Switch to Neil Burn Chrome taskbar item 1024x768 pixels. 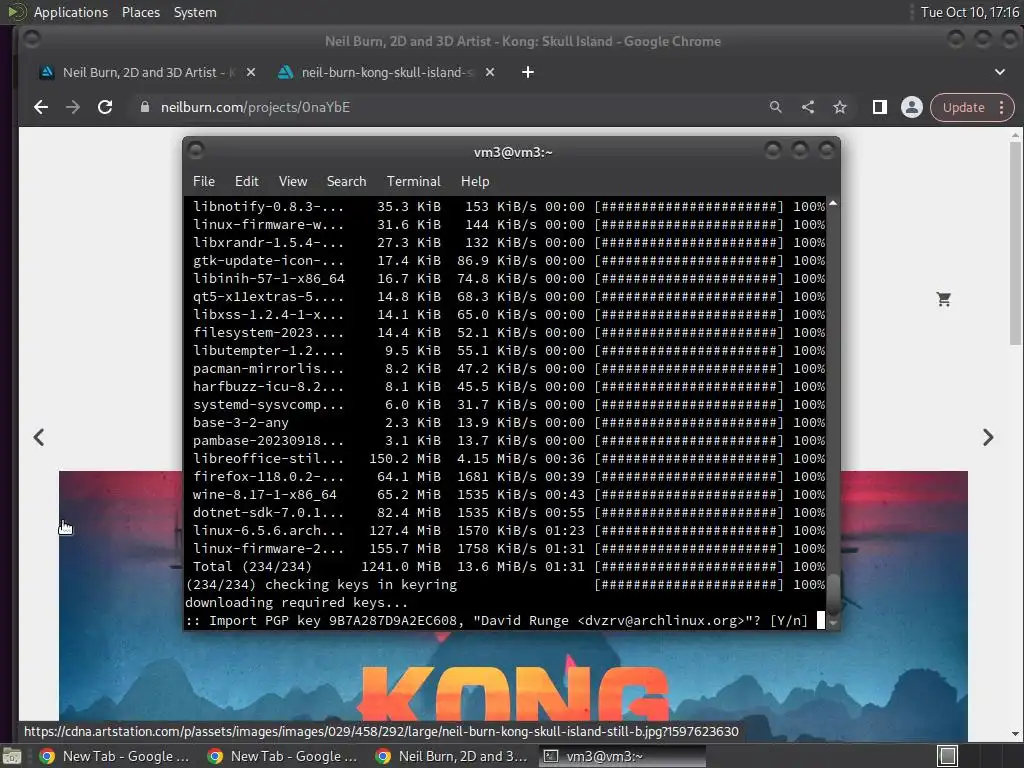pyautogui.click(x=451, y=756)
